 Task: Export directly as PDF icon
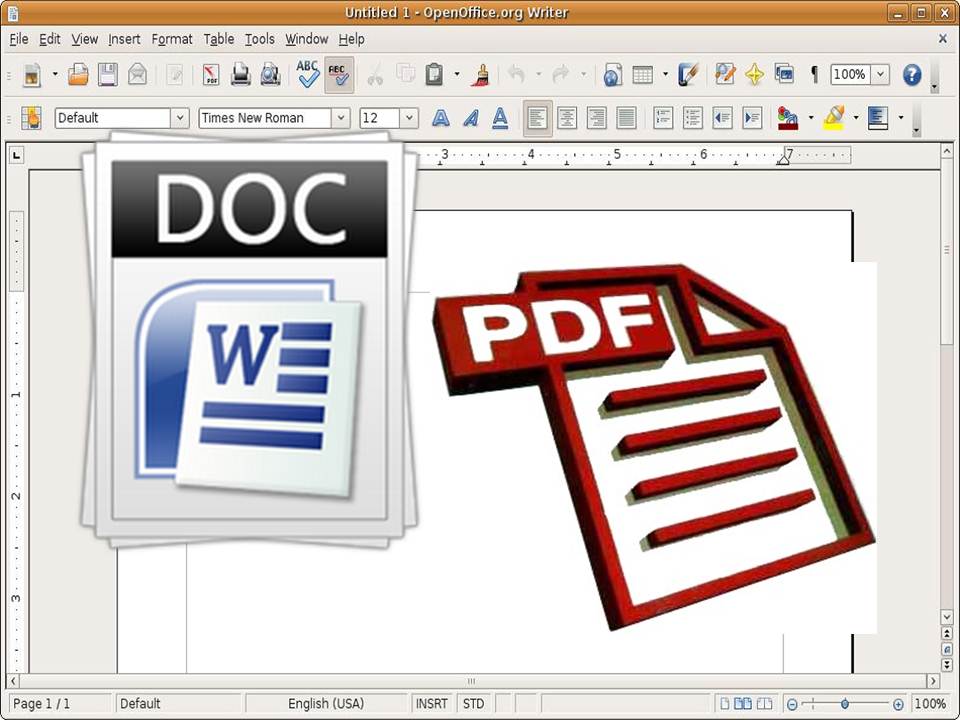[x=211, y=75]
